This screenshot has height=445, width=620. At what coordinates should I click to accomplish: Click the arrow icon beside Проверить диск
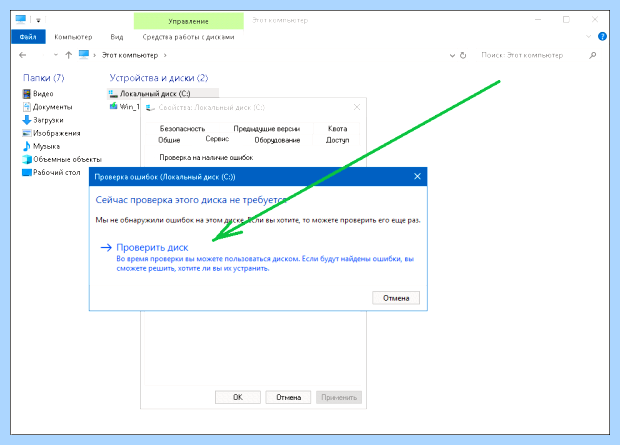click(x=106, y=248)
